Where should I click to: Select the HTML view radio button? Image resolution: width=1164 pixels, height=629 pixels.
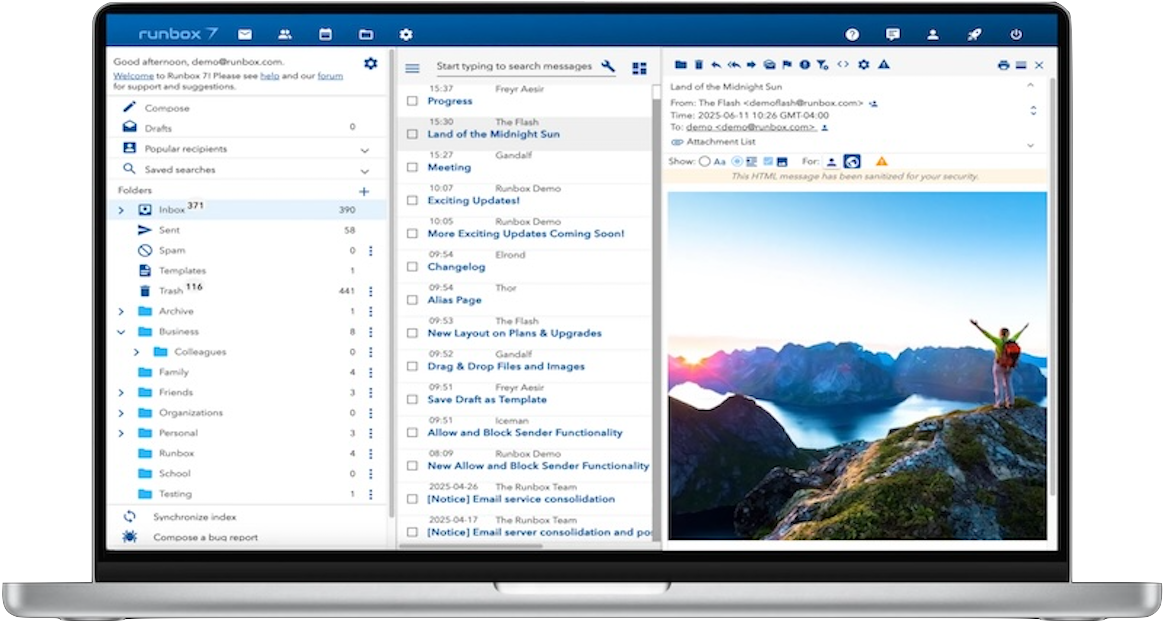tap(737, 161)
